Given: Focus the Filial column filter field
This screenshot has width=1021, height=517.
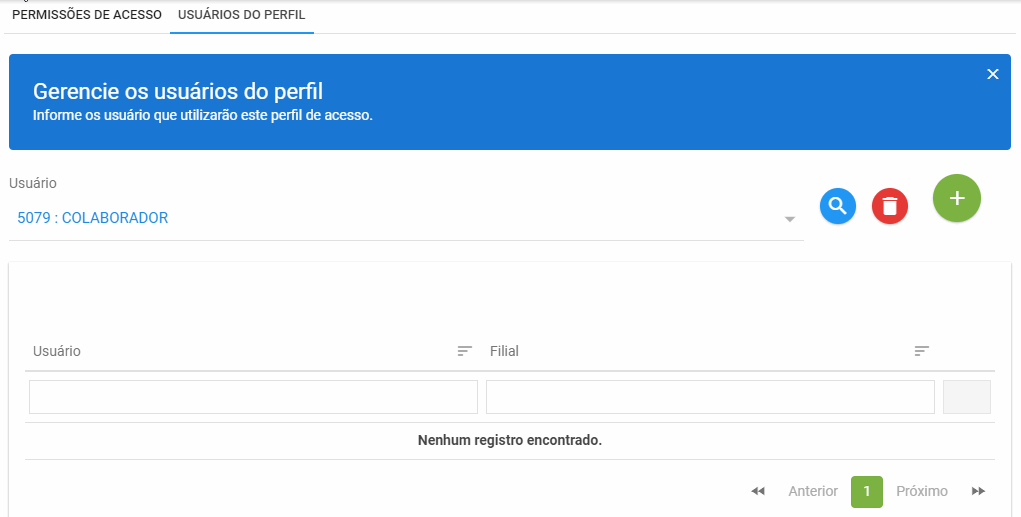Looking at the screenshot, I should tap(710, 397).
